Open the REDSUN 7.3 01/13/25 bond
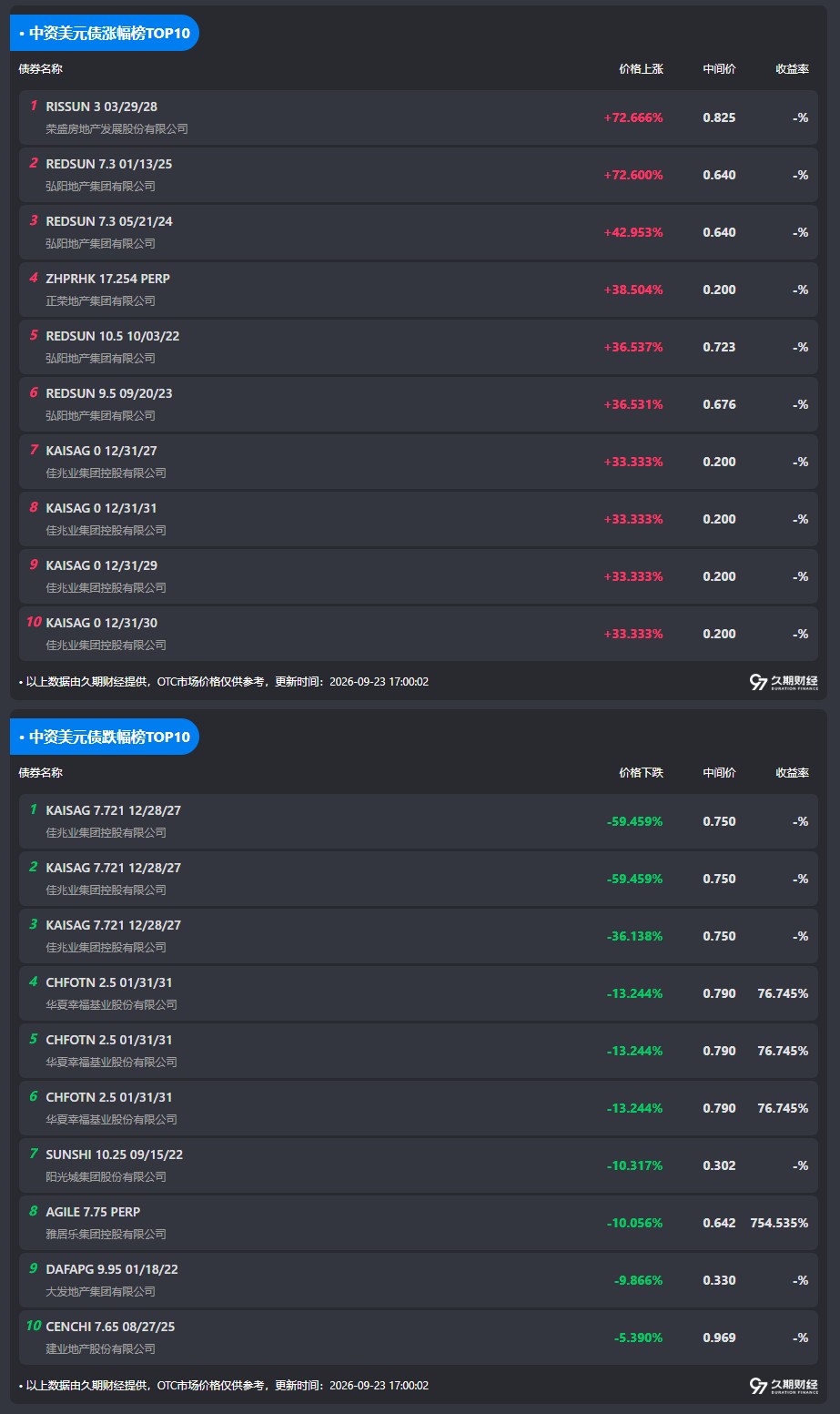The width and height of the screenshot is (840, 1414). coord(109,164)
